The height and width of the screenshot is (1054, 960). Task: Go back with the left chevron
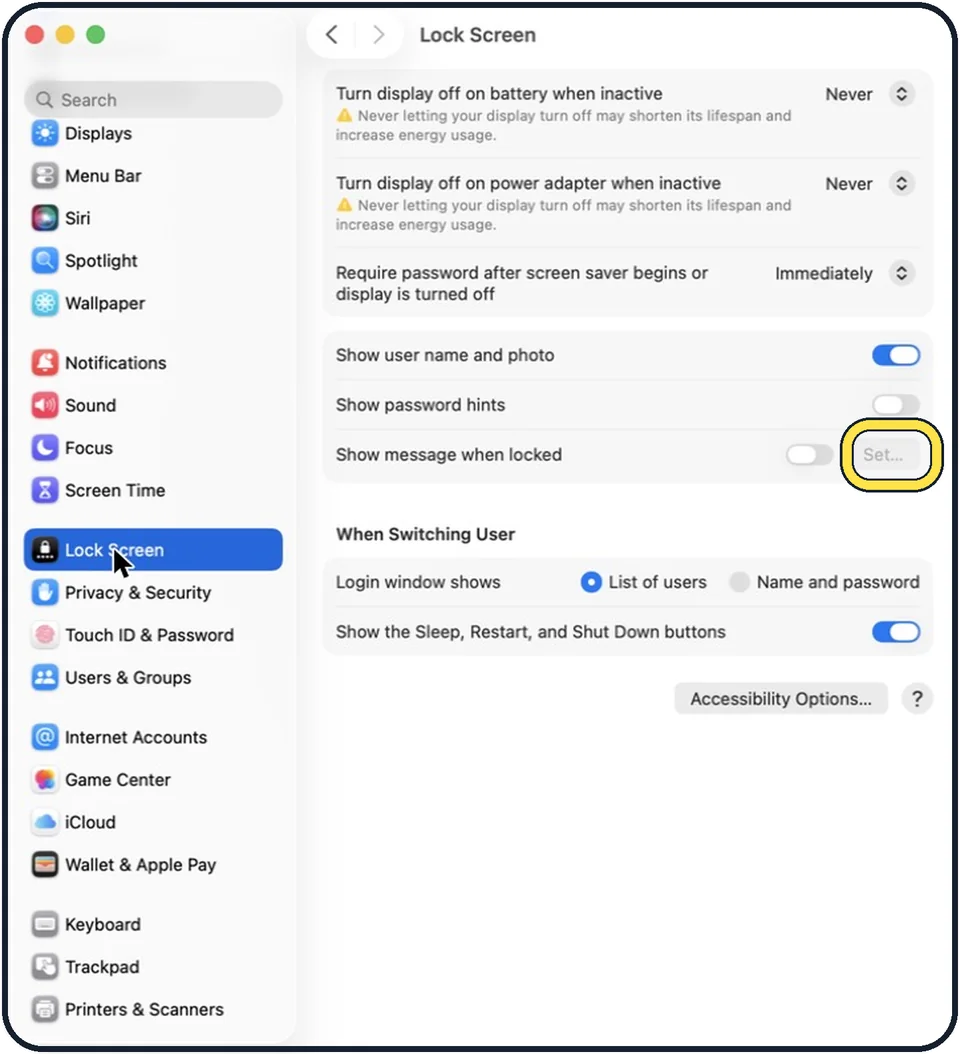point(331,34)
